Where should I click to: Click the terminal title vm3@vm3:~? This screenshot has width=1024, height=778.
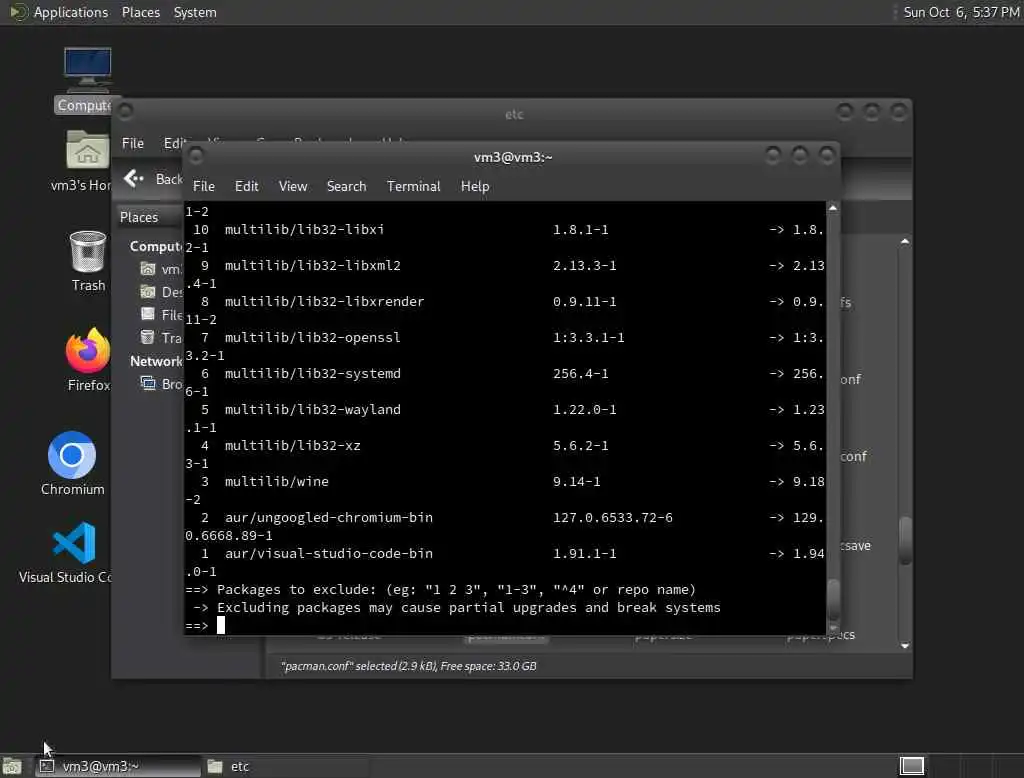pyautogui.click(x=513, y=157)
